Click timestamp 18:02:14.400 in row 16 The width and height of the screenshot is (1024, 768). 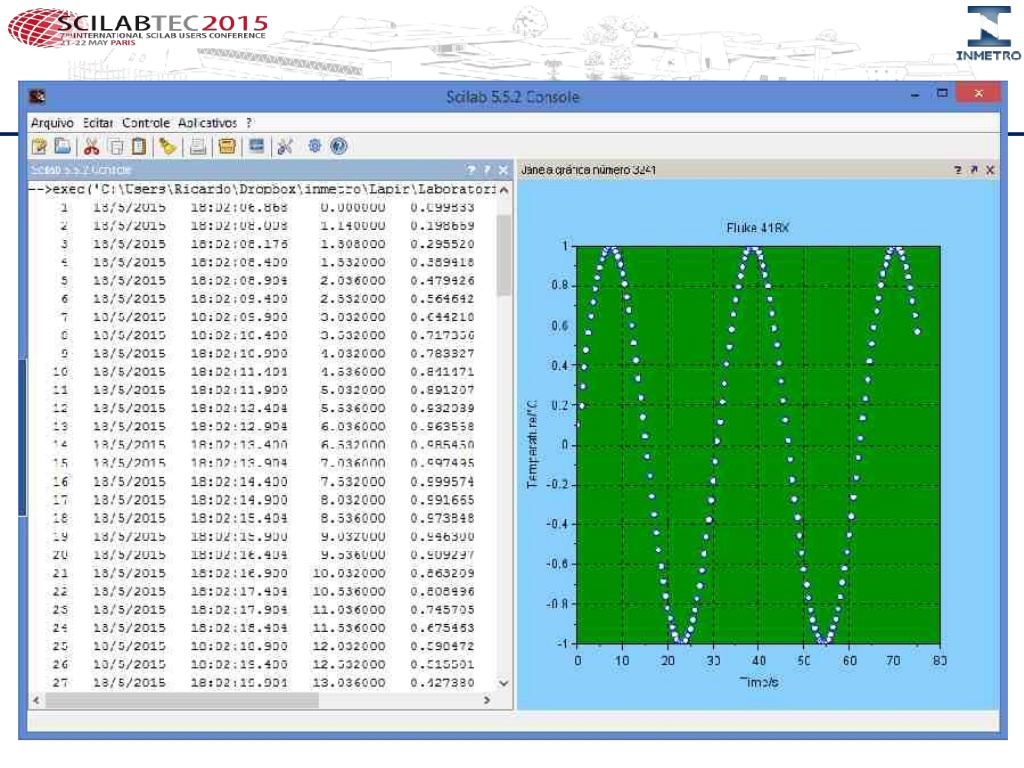tap(239, 482)
